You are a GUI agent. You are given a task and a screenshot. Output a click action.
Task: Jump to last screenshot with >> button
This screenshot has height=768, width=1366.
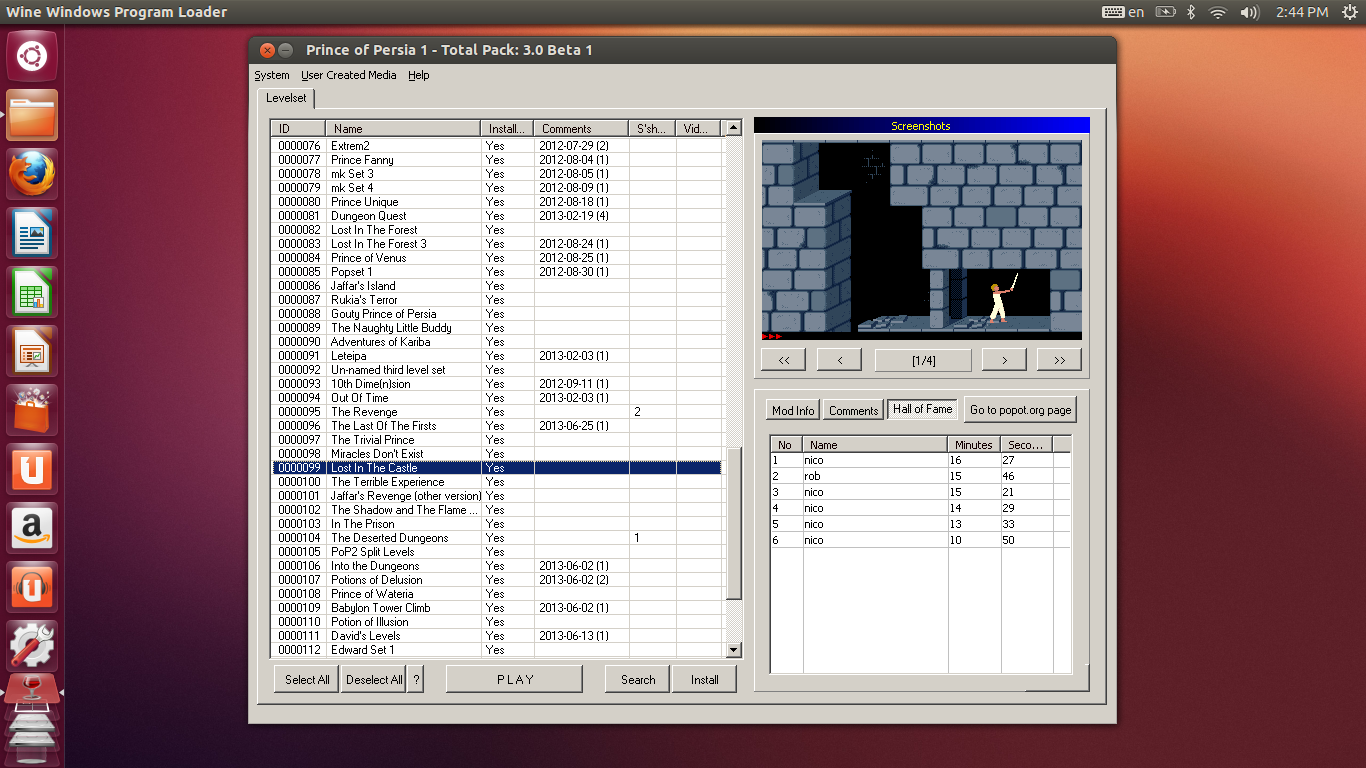point(1059,360)
